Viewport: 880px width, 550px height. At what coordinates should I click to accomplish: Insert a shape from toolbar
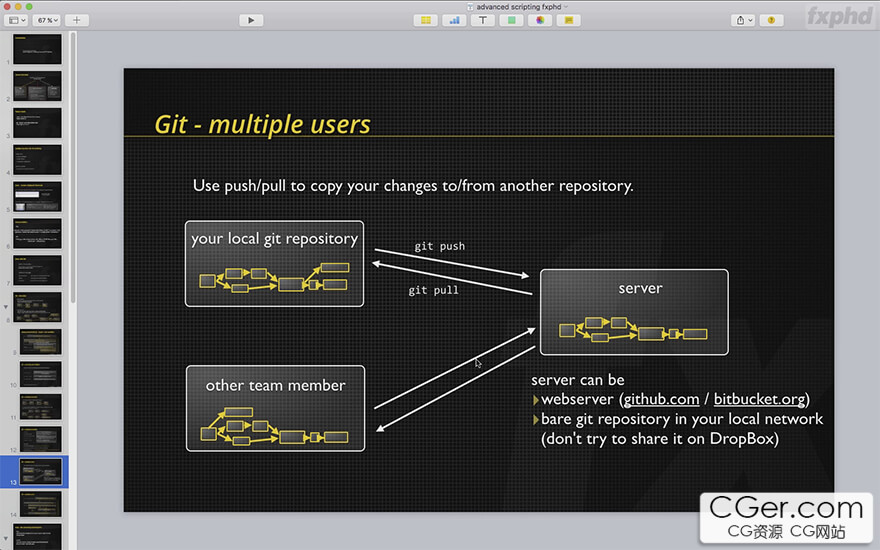tap(511, 20)
